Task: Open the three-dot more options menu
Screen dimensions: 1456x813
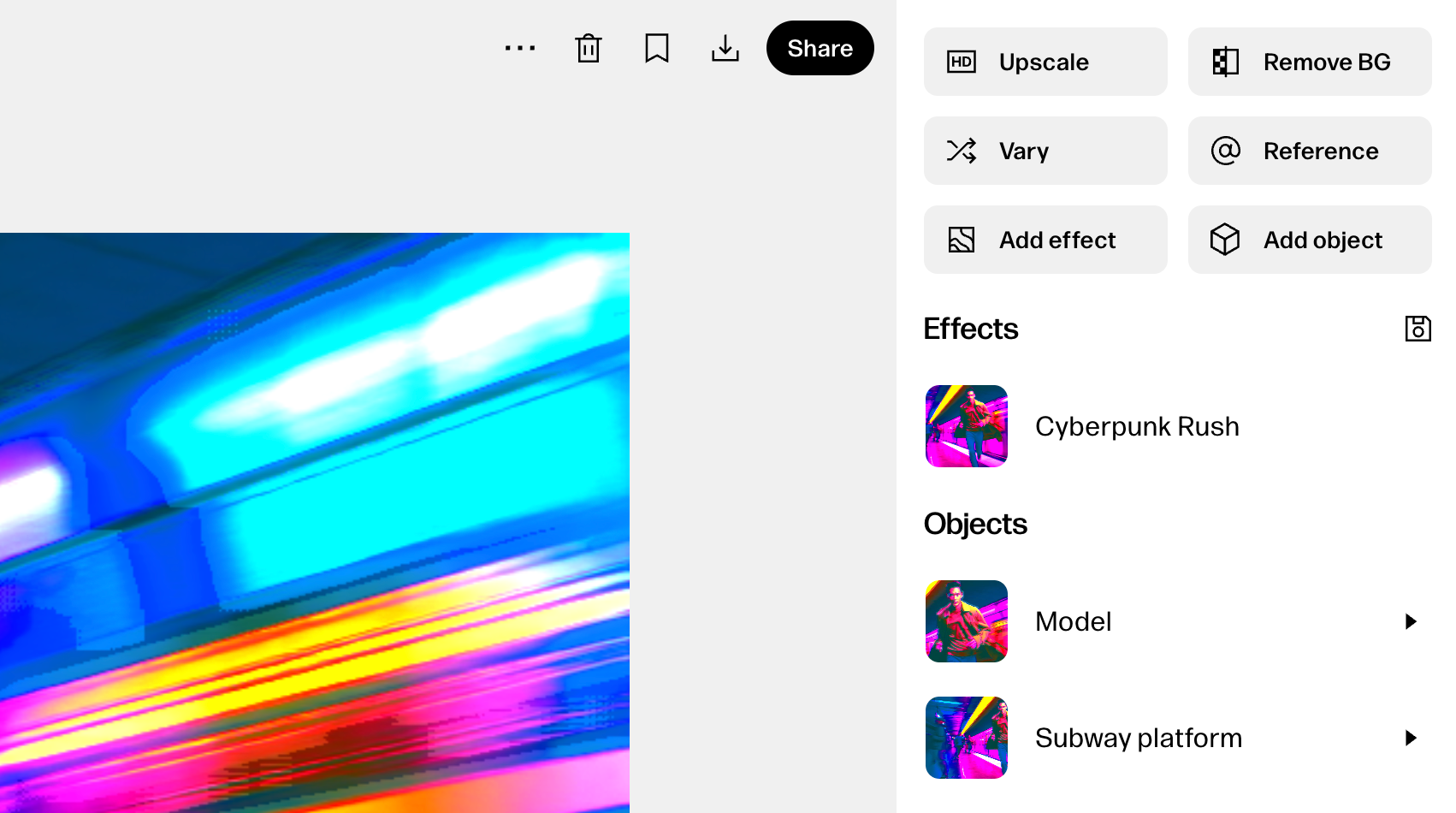Action: click(520, 48)
